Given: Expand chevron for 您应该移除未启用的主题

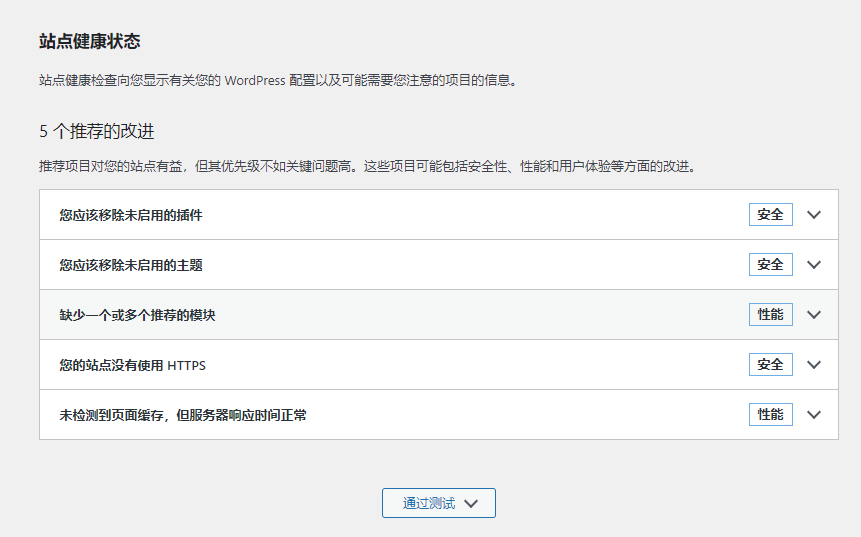Looking at the screenshot, I should [x=813, y=265].
